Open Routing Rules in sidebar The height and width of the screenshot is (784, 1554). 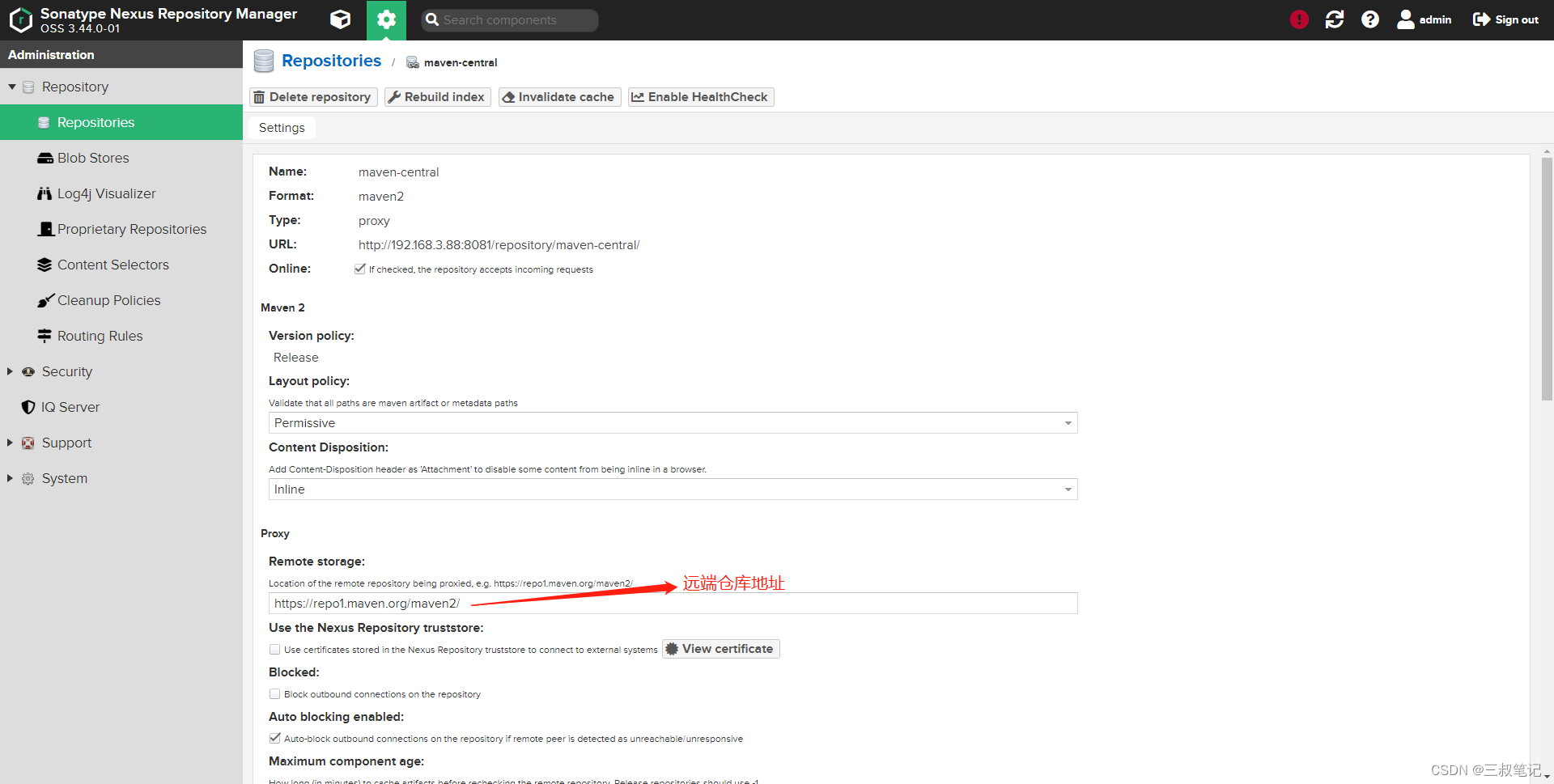(121, 336)
